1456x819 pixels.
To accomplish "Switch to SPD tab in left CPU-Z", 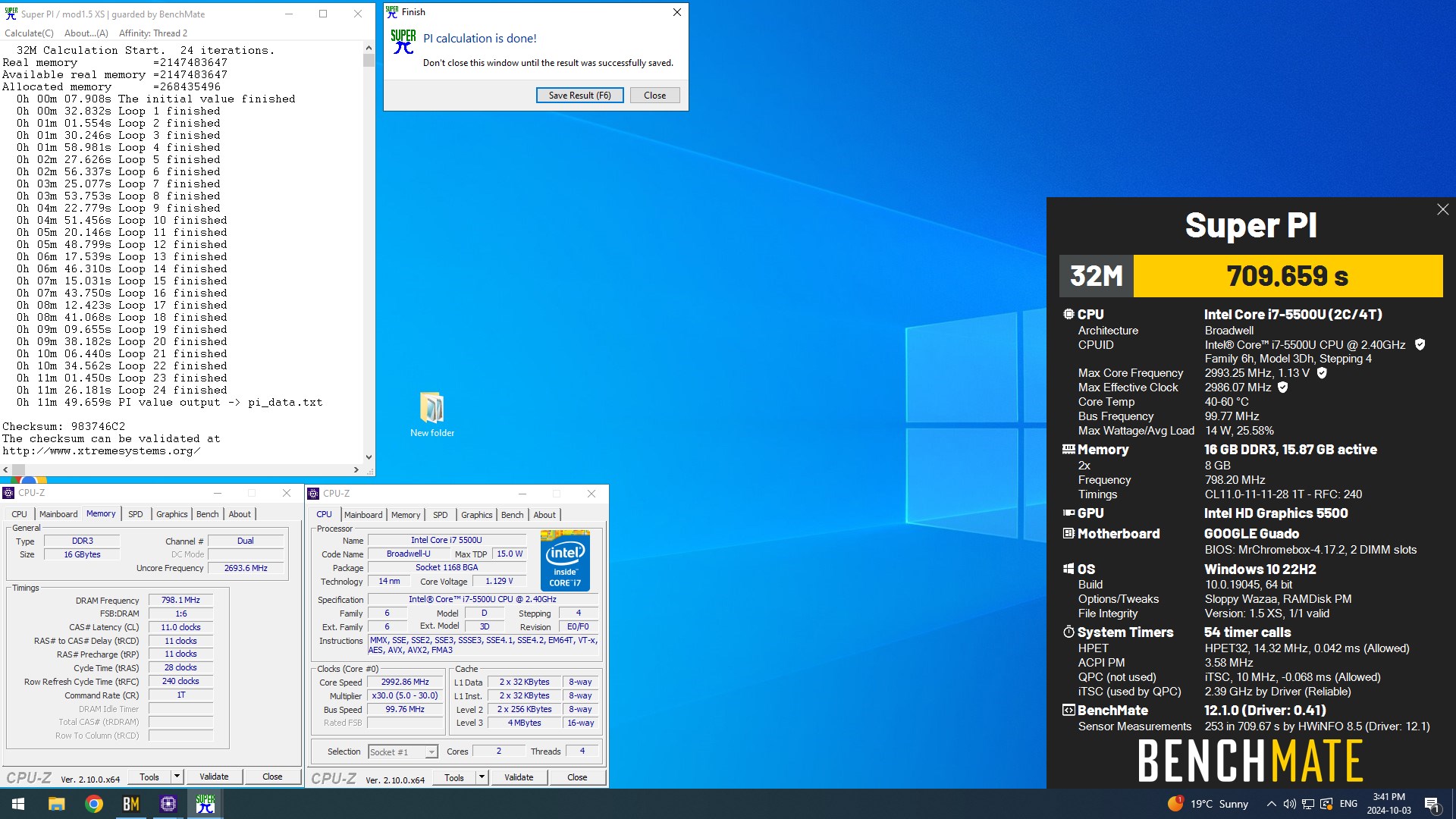I will click(x=136, y=514).
